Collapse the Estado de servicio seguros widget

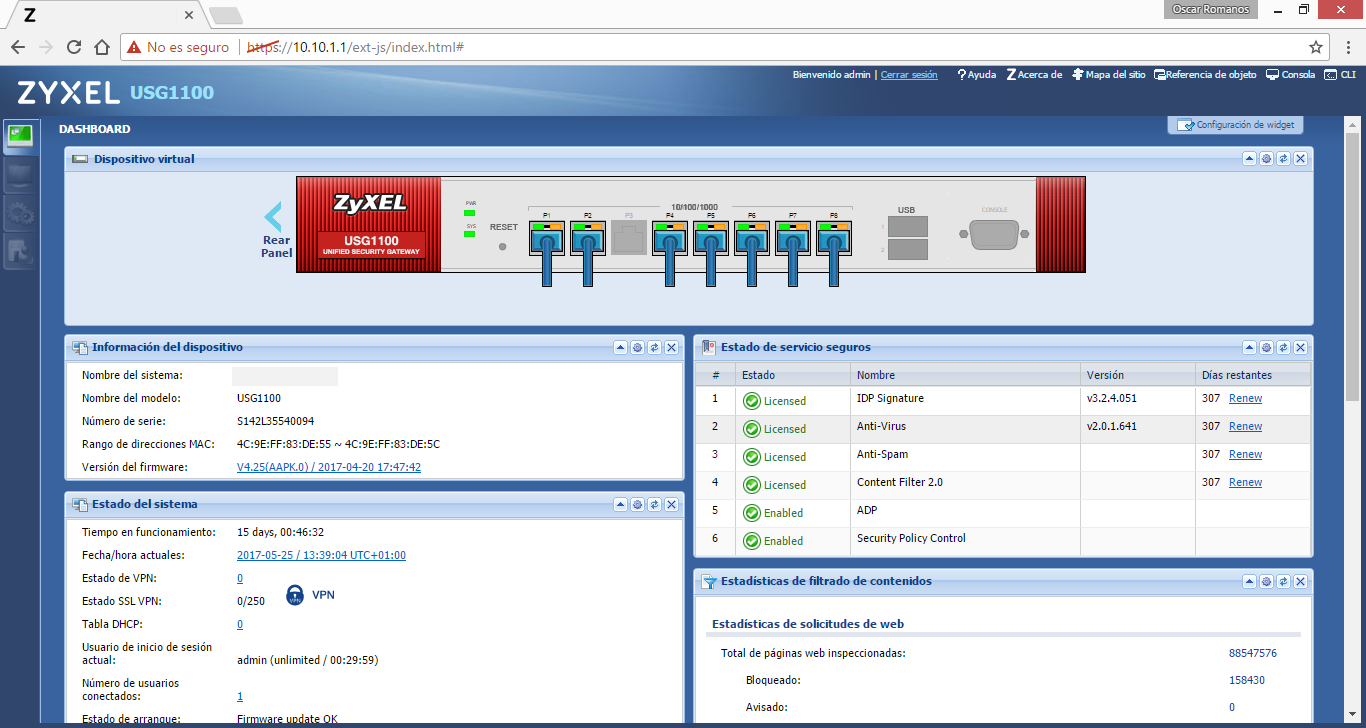coord(1249,347)
